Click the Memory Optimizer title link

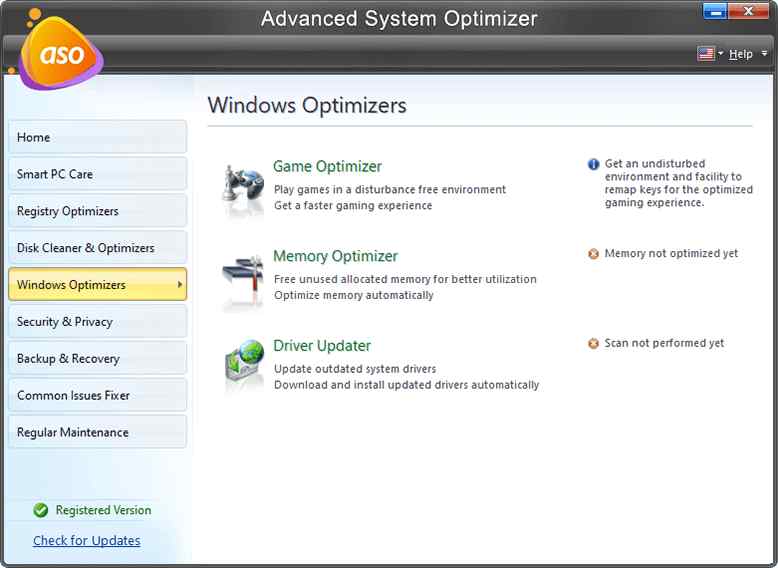[335, 256]
